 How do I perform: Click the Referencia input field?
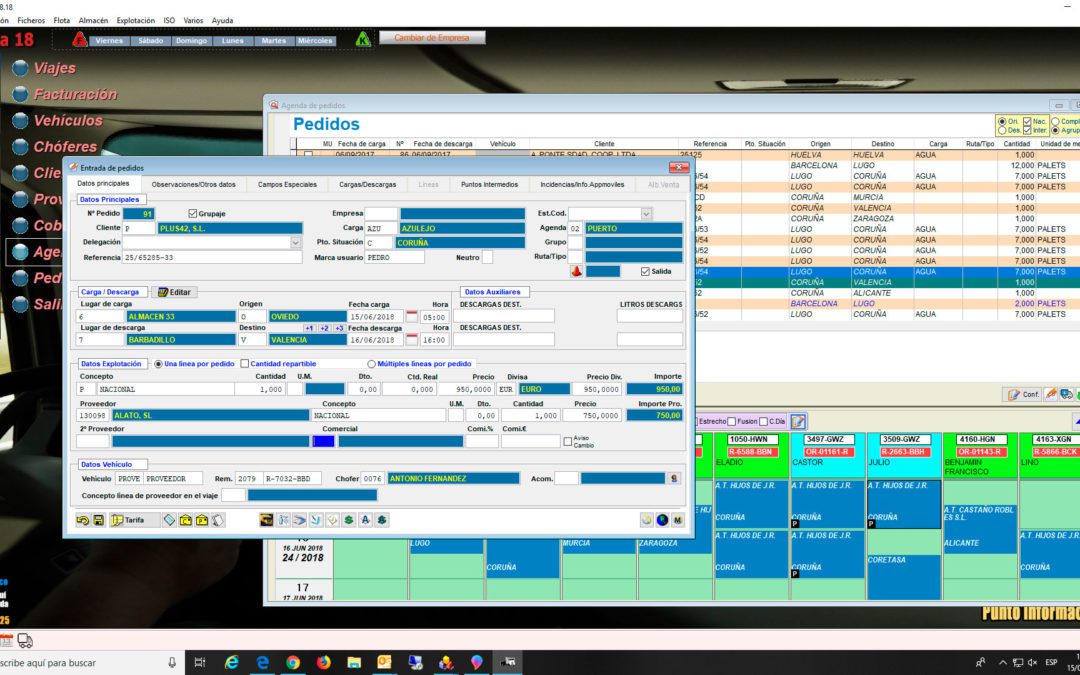[x=212, y=258]
